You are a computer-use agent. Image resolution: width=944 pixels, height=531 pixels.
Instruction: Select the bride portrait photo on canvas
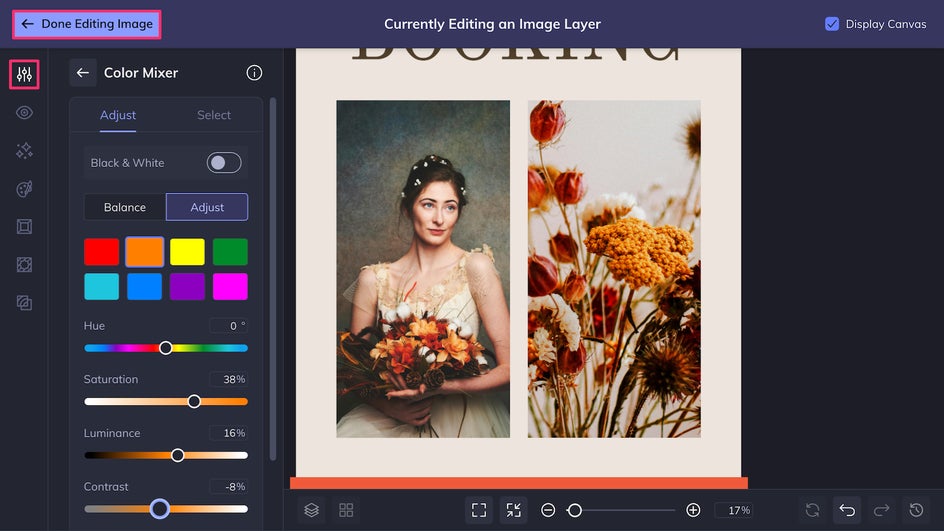click(423, 269)
